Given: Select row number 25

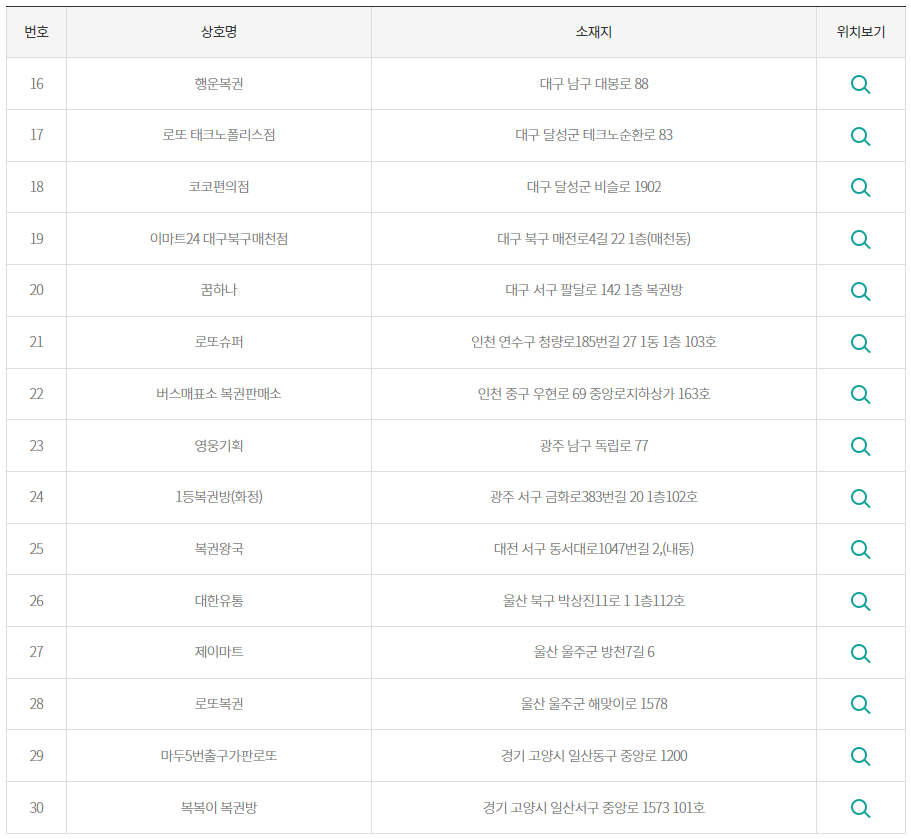Looking at the screenshot, I should 37,548.
